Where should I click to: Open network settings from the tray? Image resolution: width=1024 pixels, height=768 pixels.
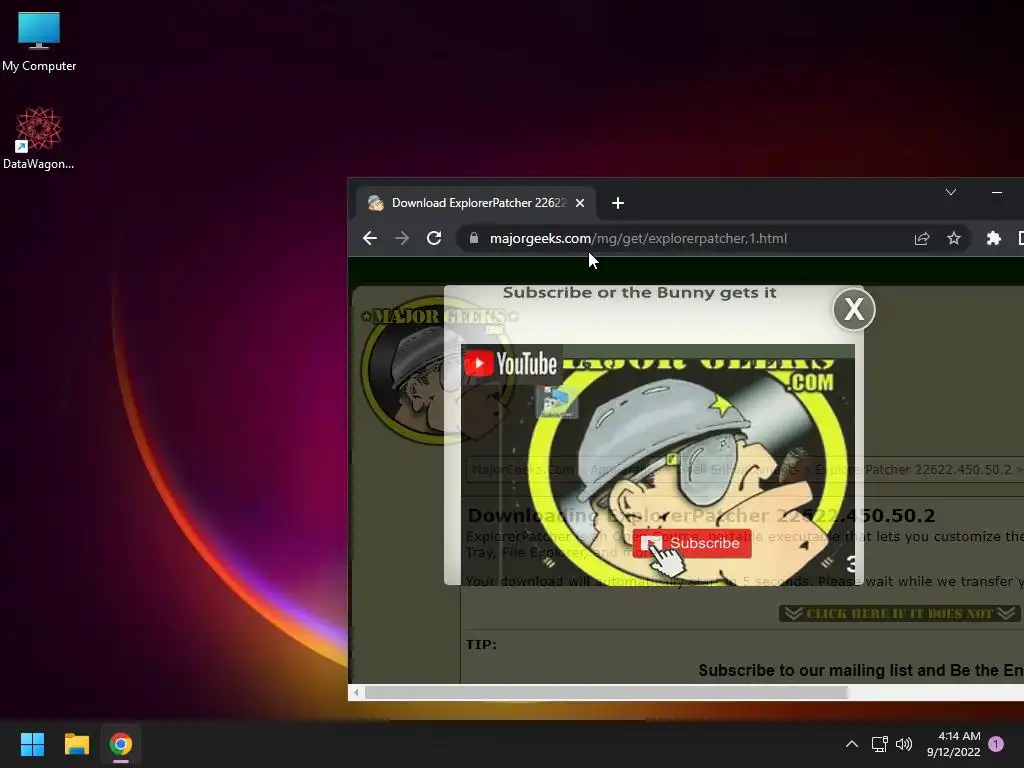coord(880,744)
